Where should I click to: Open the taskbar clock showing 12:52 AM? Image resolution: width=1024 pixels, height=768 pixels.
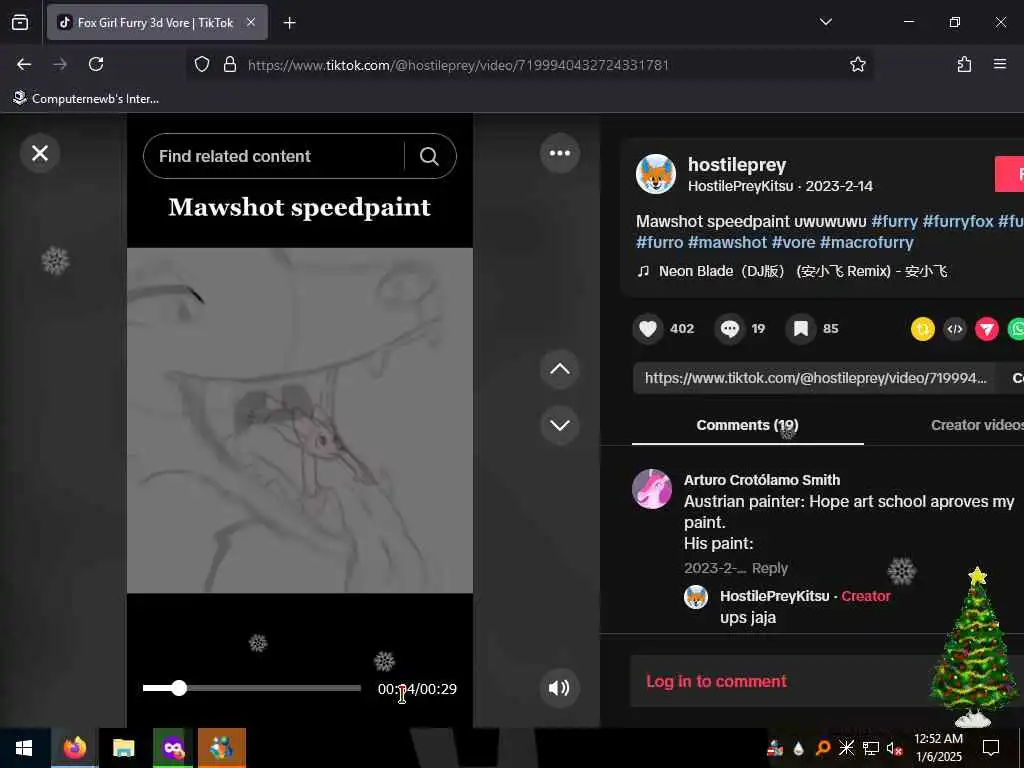point(938,748)
